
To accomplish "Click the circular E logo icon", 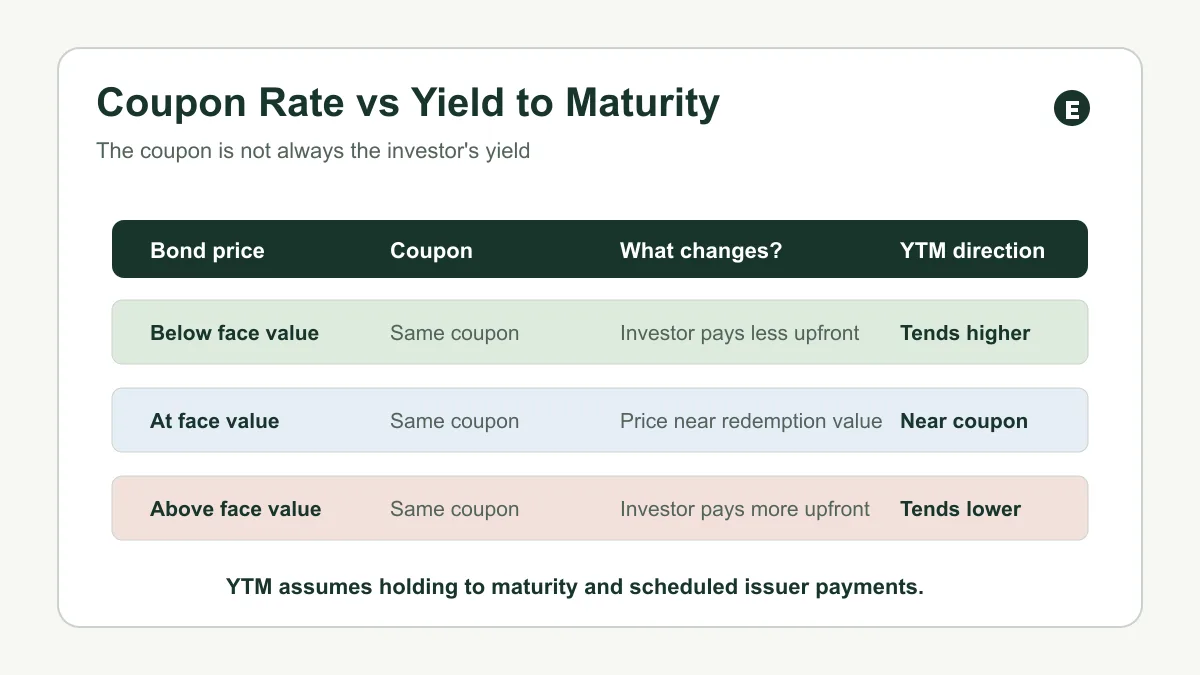I will (x=1072, y=108).
